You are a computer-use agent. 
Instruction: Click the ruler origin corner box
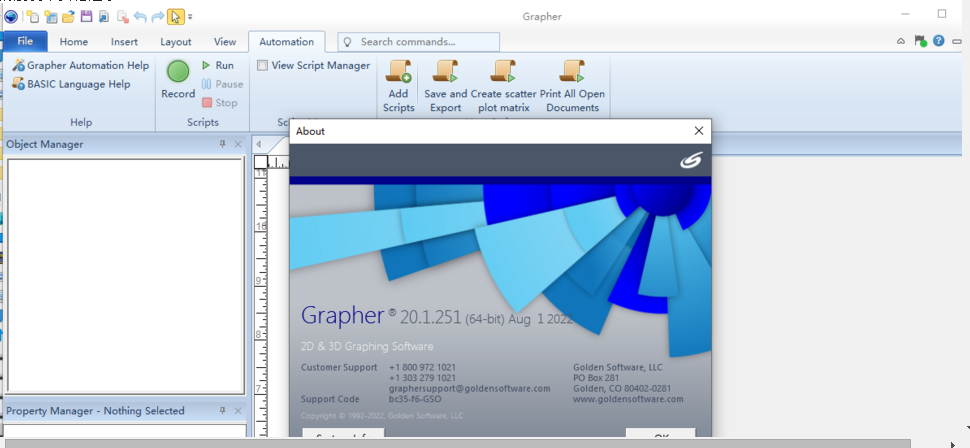(260, 162)
